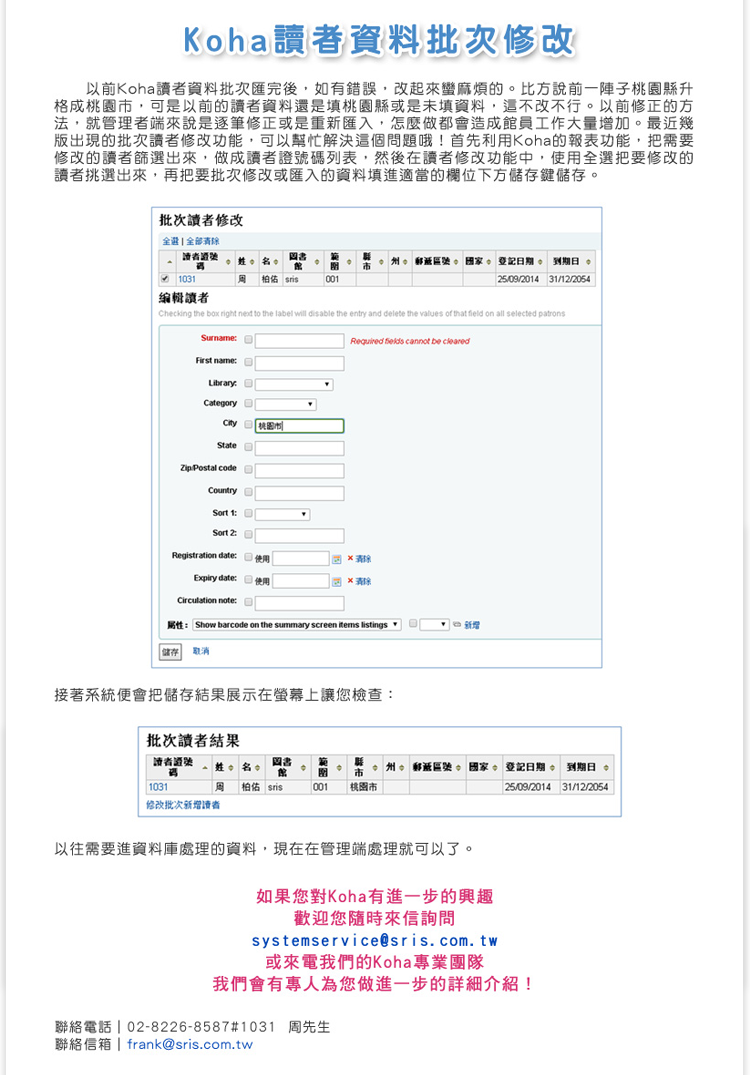Click the City field containing 桃園市
Viewport: 750px width, 1075px height.
[300, 426]
